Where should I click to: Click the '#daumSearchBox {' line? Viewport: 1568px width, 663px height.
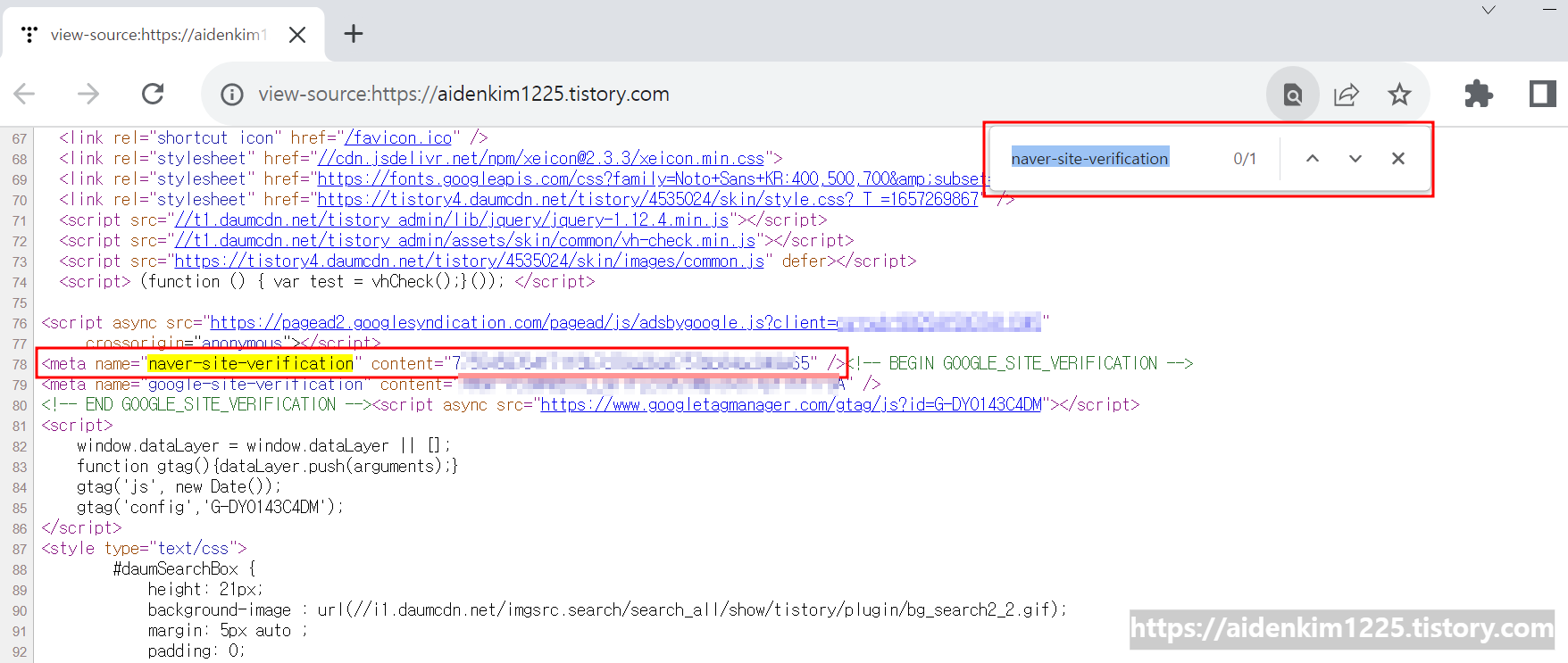pyautogui.click(x=184, y=569)
